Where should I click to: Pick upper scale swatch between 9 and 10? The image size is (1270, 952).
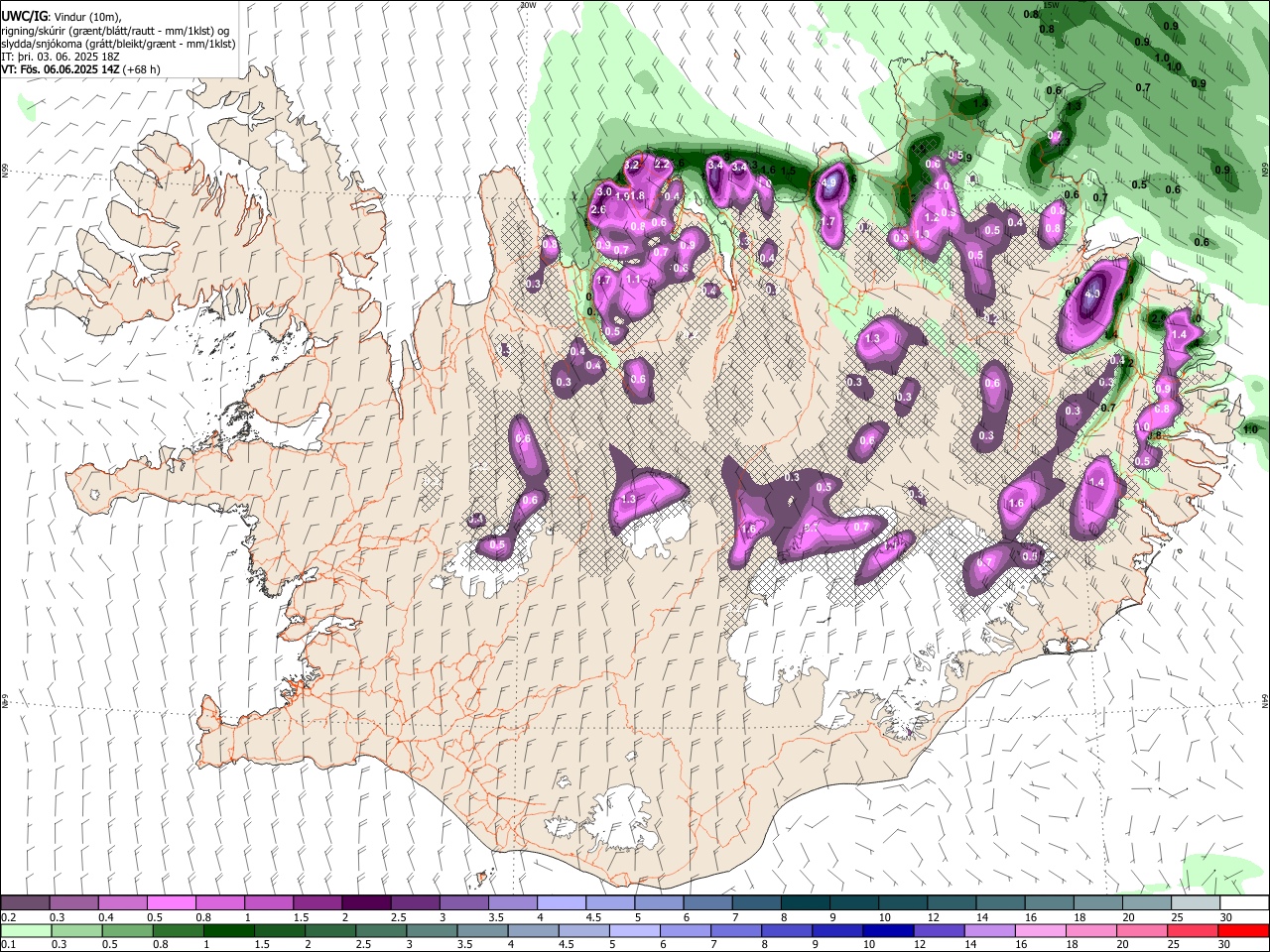(x=854, y=902)
